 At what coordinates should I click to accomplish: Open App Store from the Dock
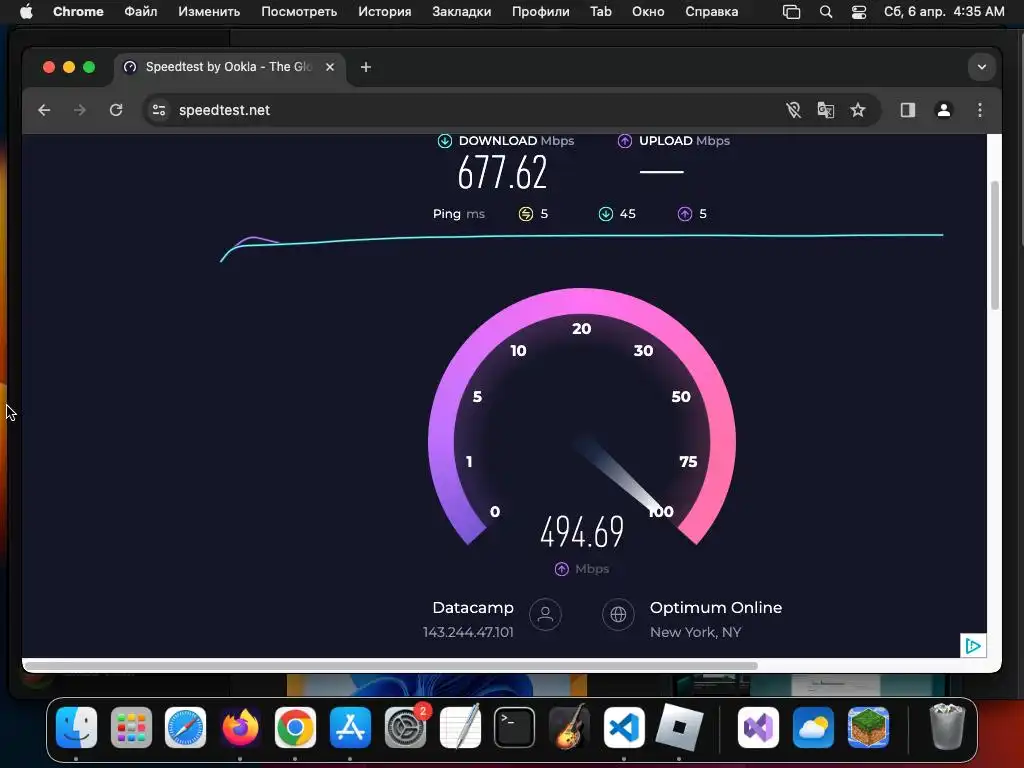click(x=350, y=728)
